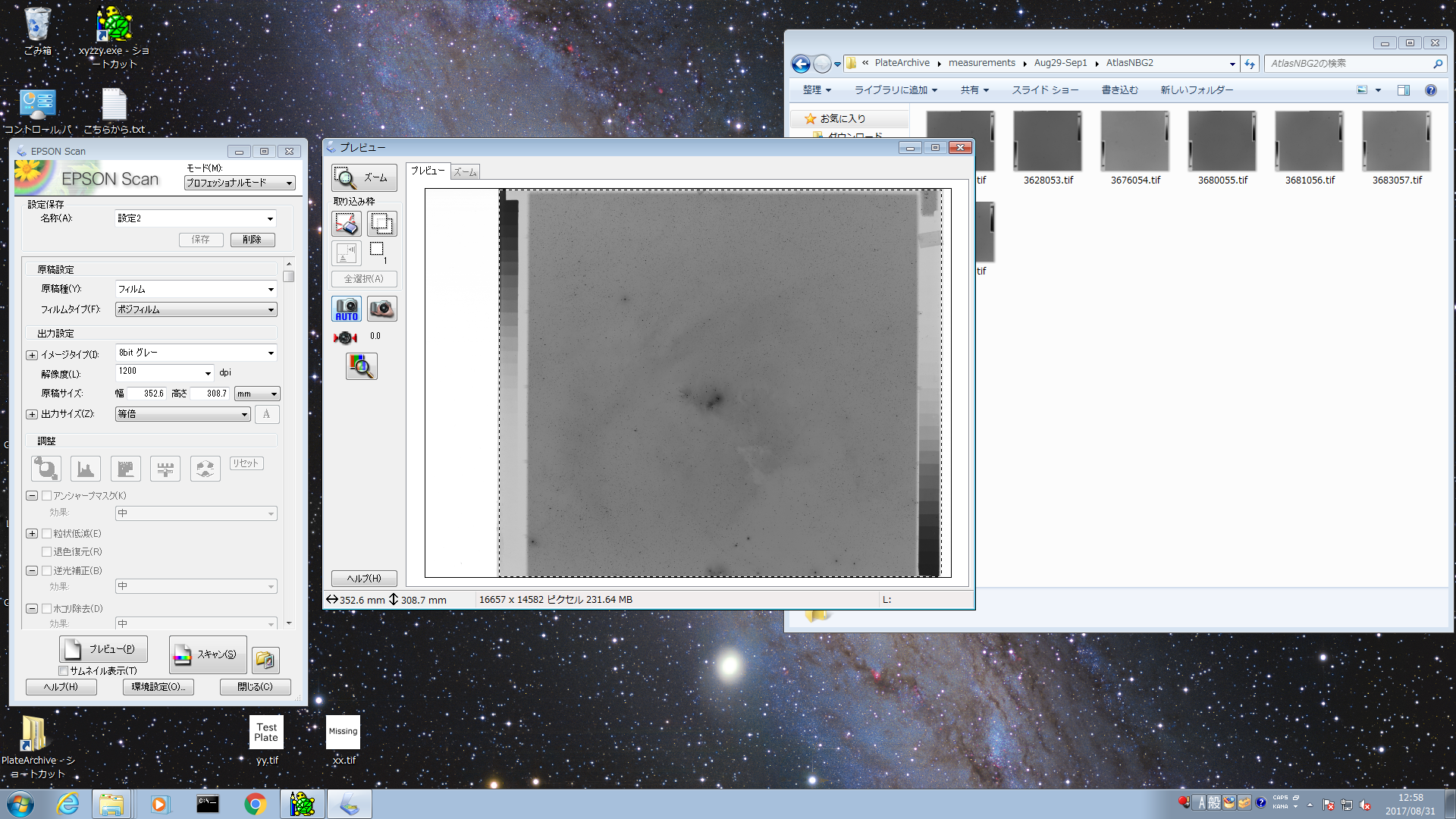The height and width of the screenshot is (819, 1456).
Task: Open ライブラリに追加 menu in Explorer
Action: [896, 90]
